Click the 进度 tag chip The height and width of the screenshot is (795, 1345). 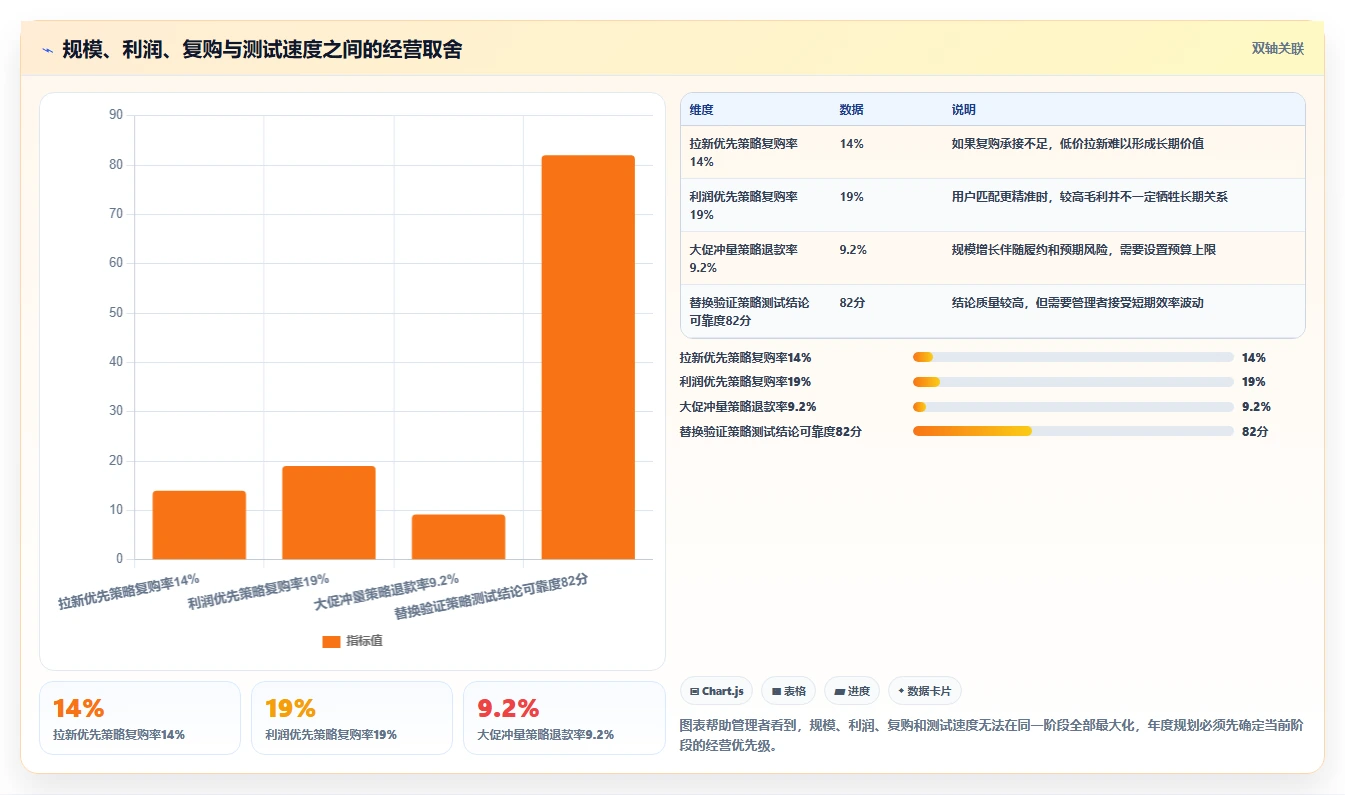852,691
